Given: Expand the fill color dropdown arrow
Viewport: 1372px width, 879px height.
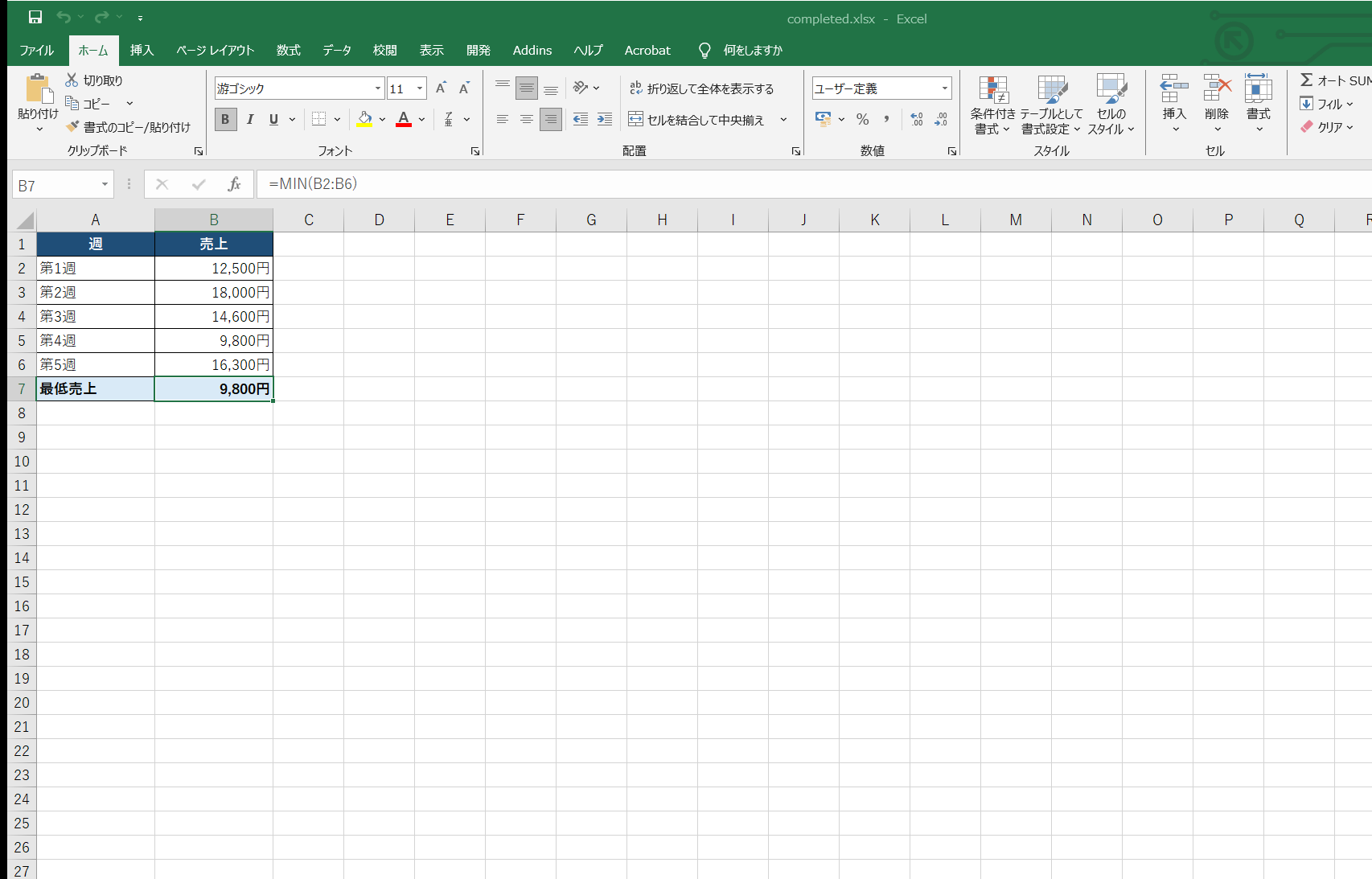Looking at the screenshot, I should tap(383, 119).
